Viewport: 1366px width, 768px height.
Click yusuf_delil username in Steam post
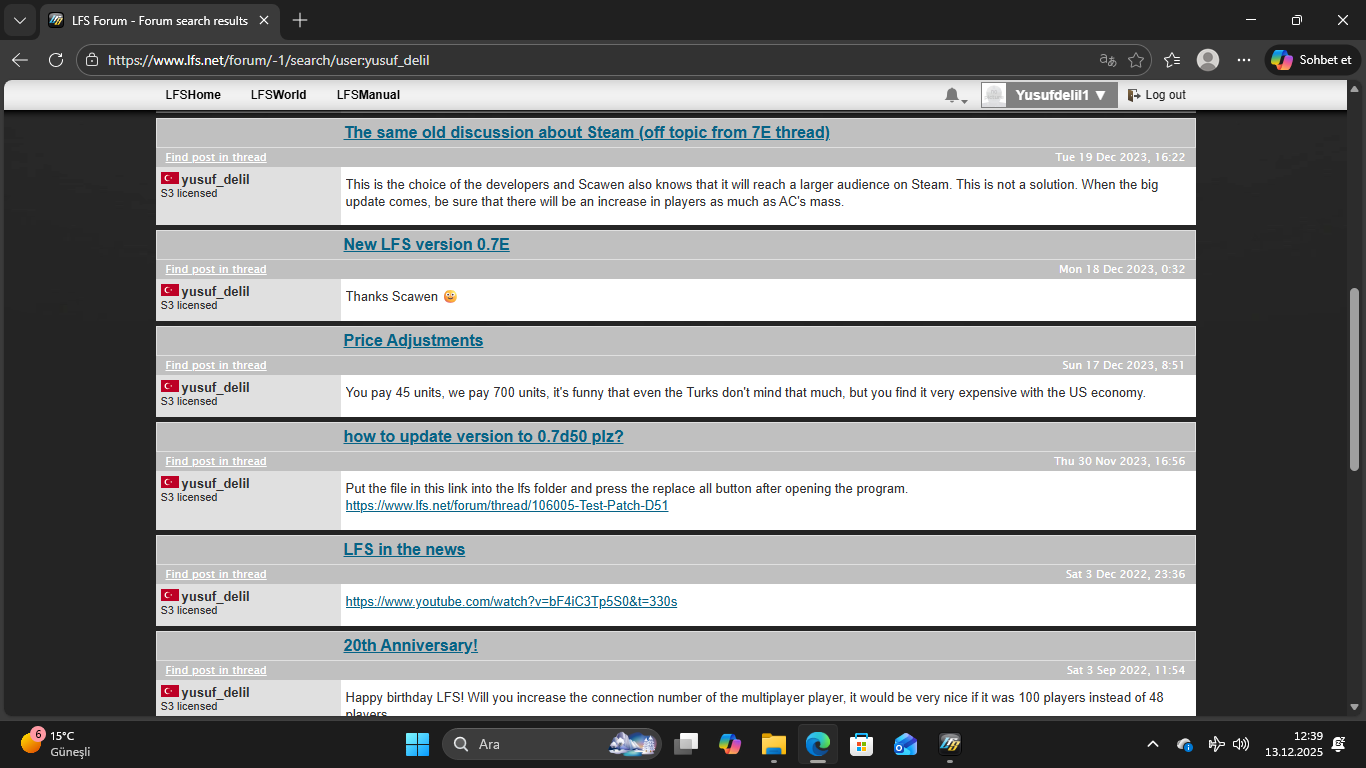click(215, 179)
